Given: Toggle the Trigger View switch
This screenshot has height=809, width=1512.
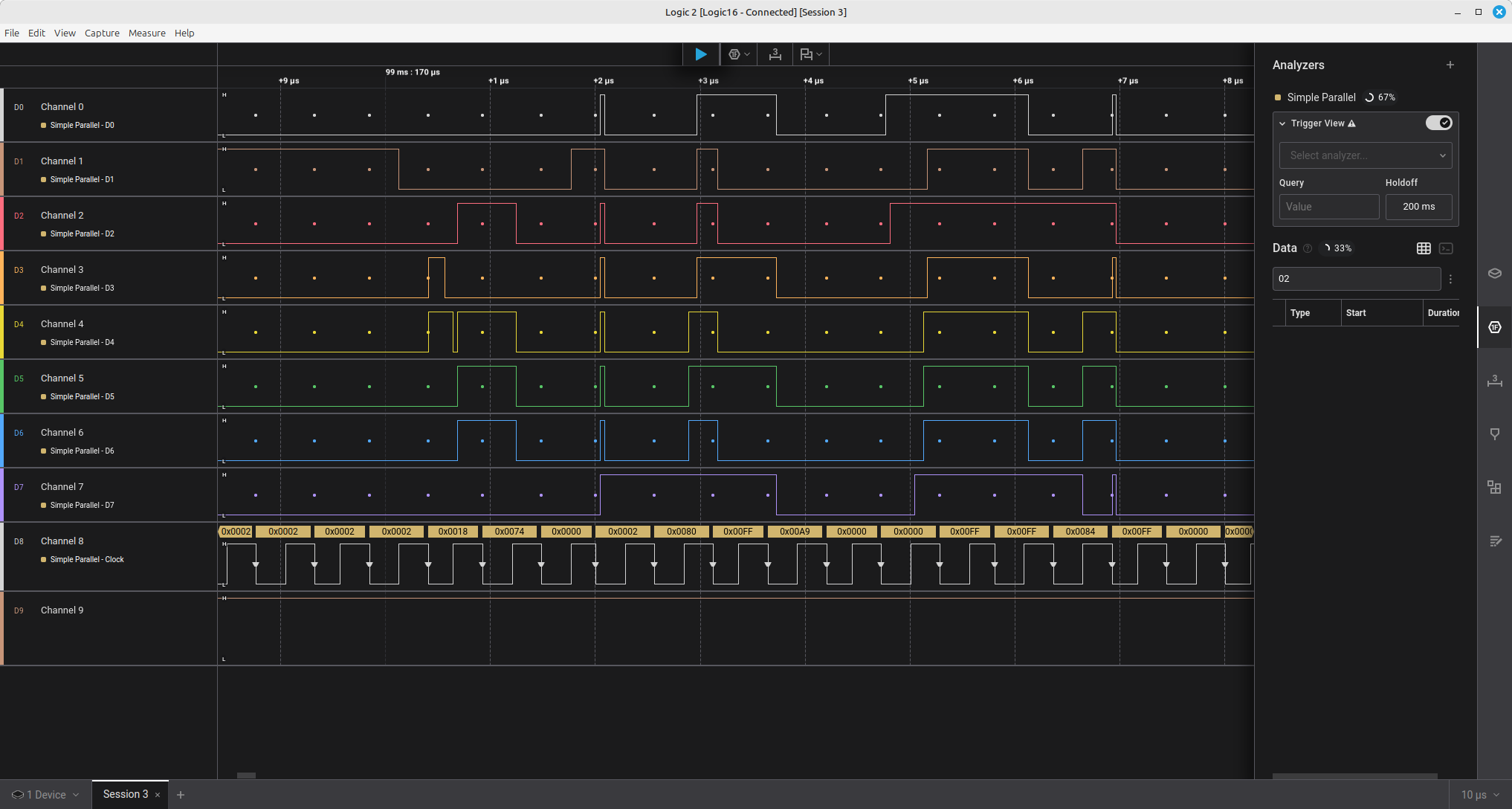Looking at the screenshot, I should [1438, 123].
